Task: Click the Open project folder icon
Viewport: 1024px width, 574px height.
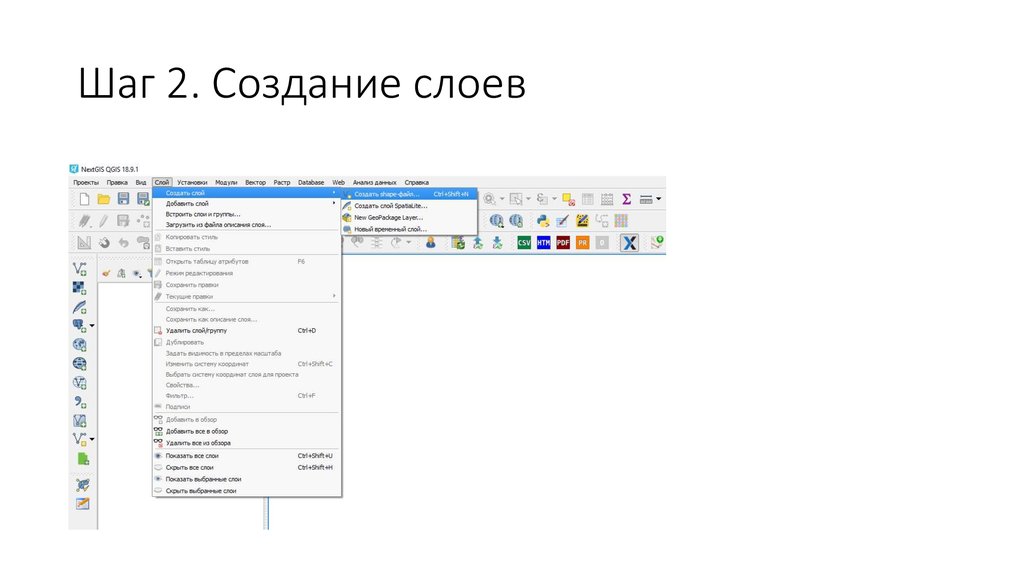Action: [x=103, y=199]
